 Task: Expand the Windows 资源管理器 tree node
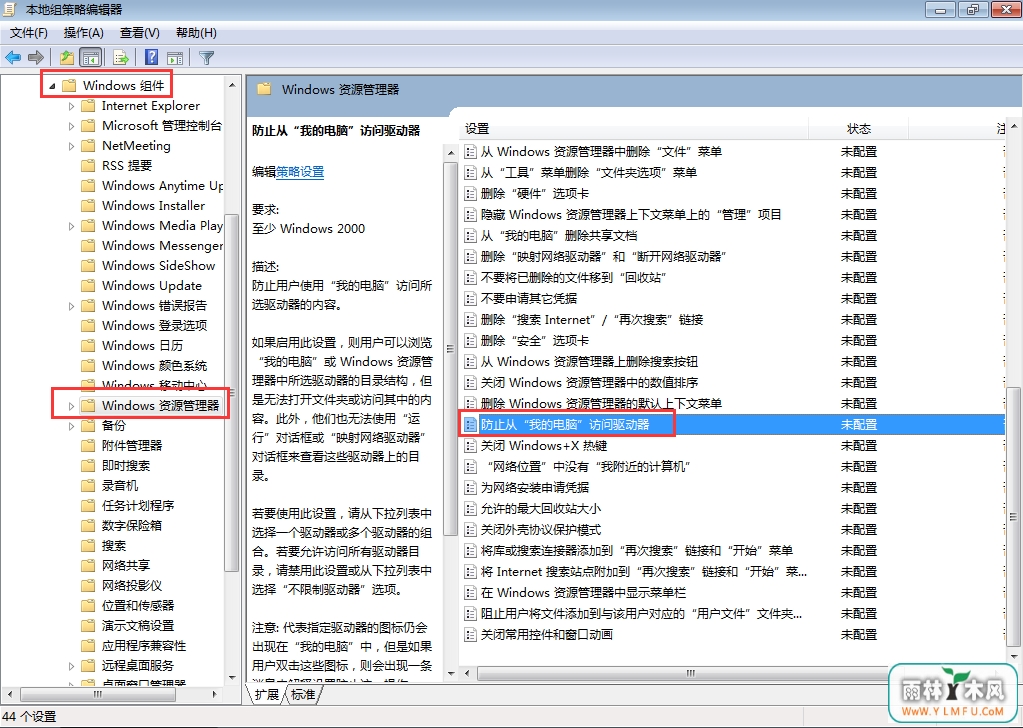point(71,406)
